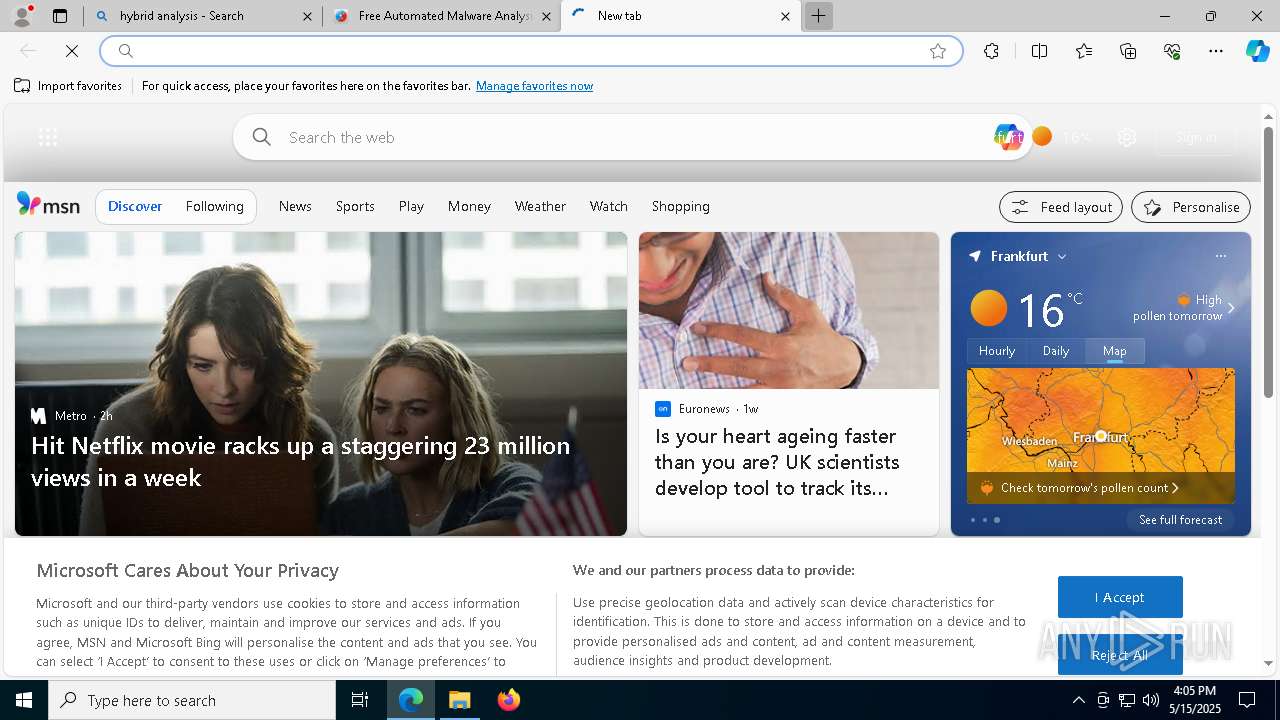Launch Firefox from the taskbar
Image resolution: width=1280 pixels, height=720 pixels.
coord(509,700)
